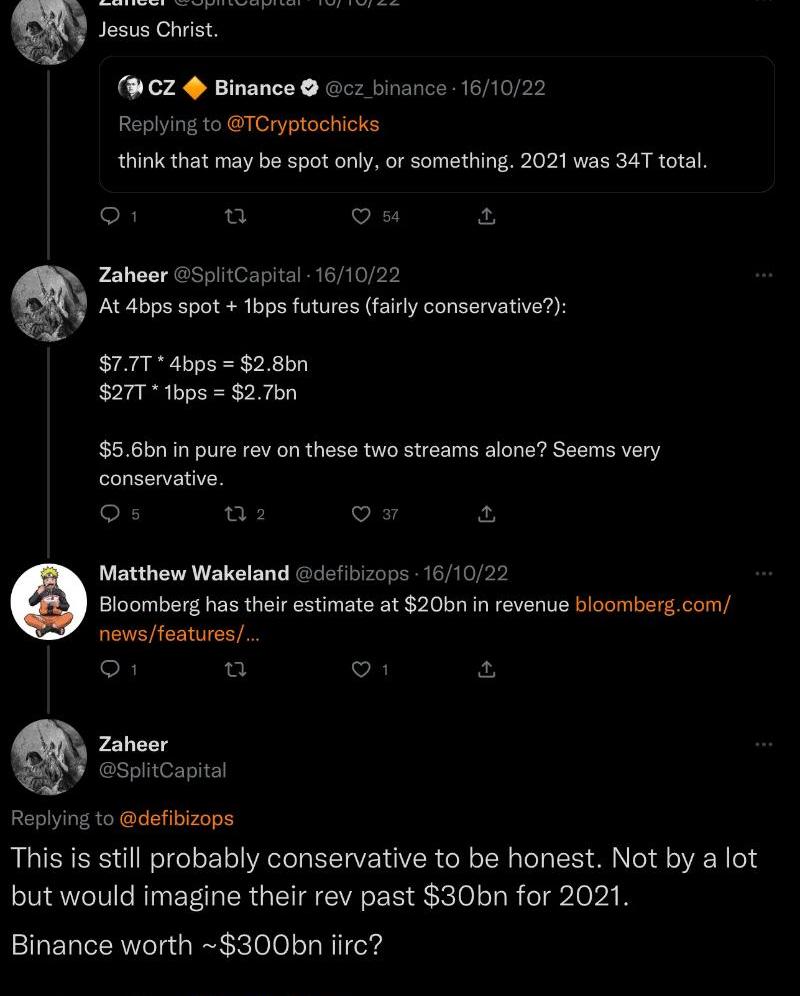This screenshot has height=996, width=800.
Task: Reply to the 4bps spot calculation tweet
Action: 111,514
